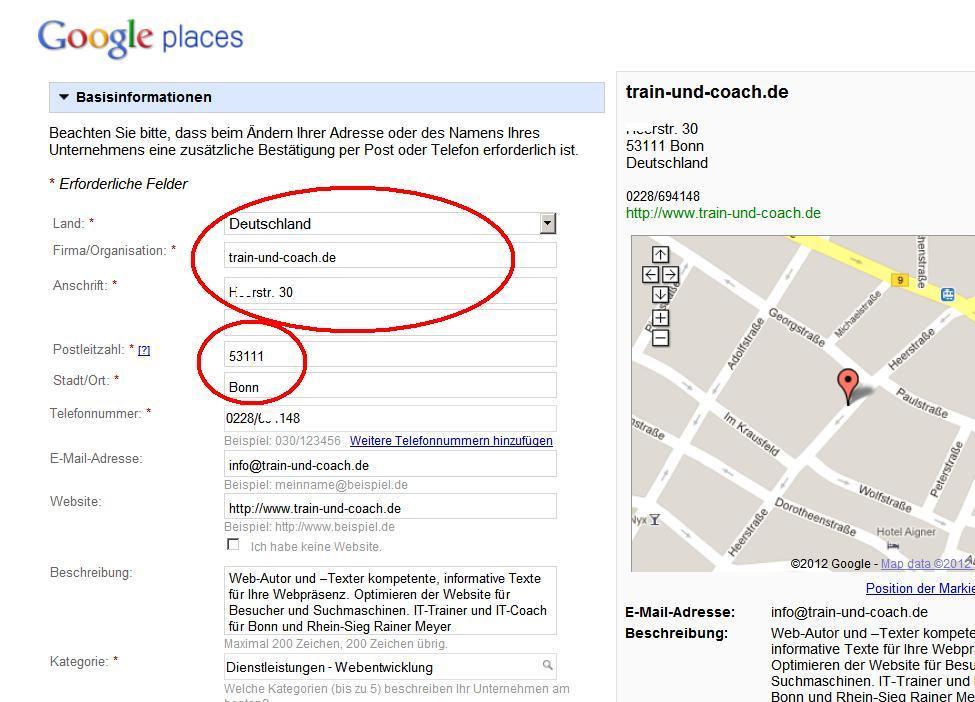This screenshot has width=975, height=702.
Task: Click the phone number 0228/694148 in preview
Action: [x=663, y=196]
